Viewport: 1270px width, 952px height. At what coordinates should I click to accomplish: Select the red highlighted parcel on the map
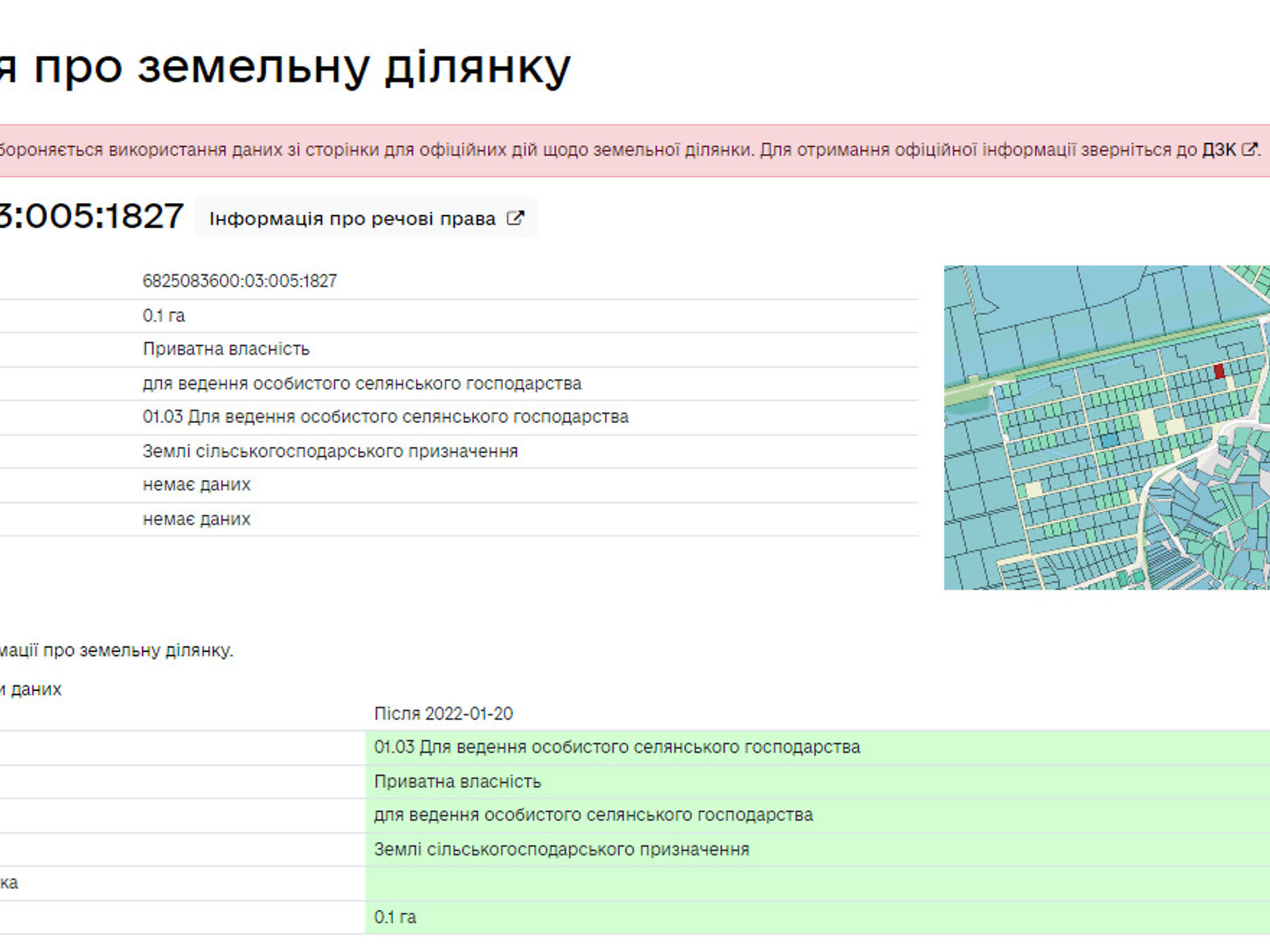(1219, 371)
